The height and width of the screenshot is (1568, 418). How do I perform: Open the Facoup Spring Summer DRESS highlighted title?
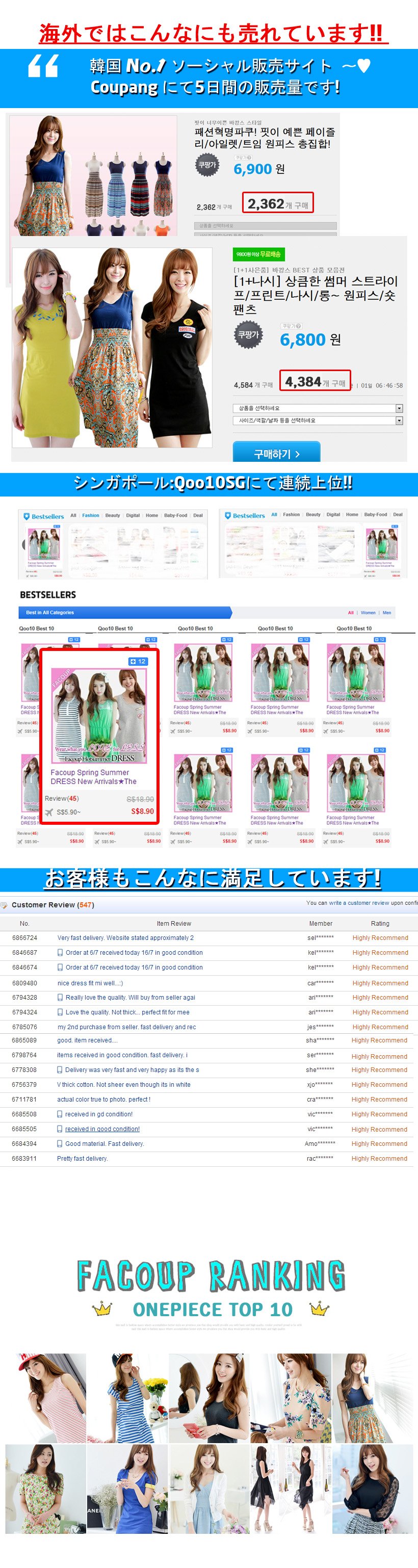click(93, 777)
